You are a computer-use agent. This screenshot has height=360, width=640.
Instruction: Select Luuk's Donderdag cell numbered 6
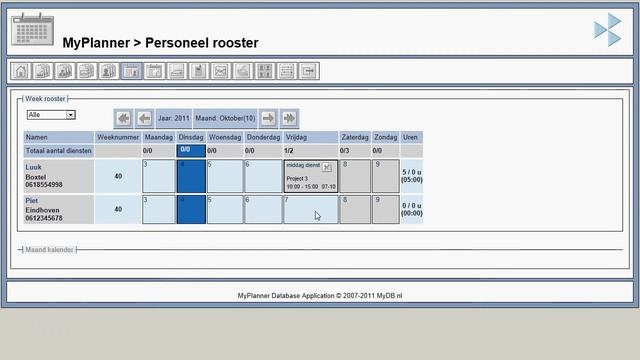[263, 176]
